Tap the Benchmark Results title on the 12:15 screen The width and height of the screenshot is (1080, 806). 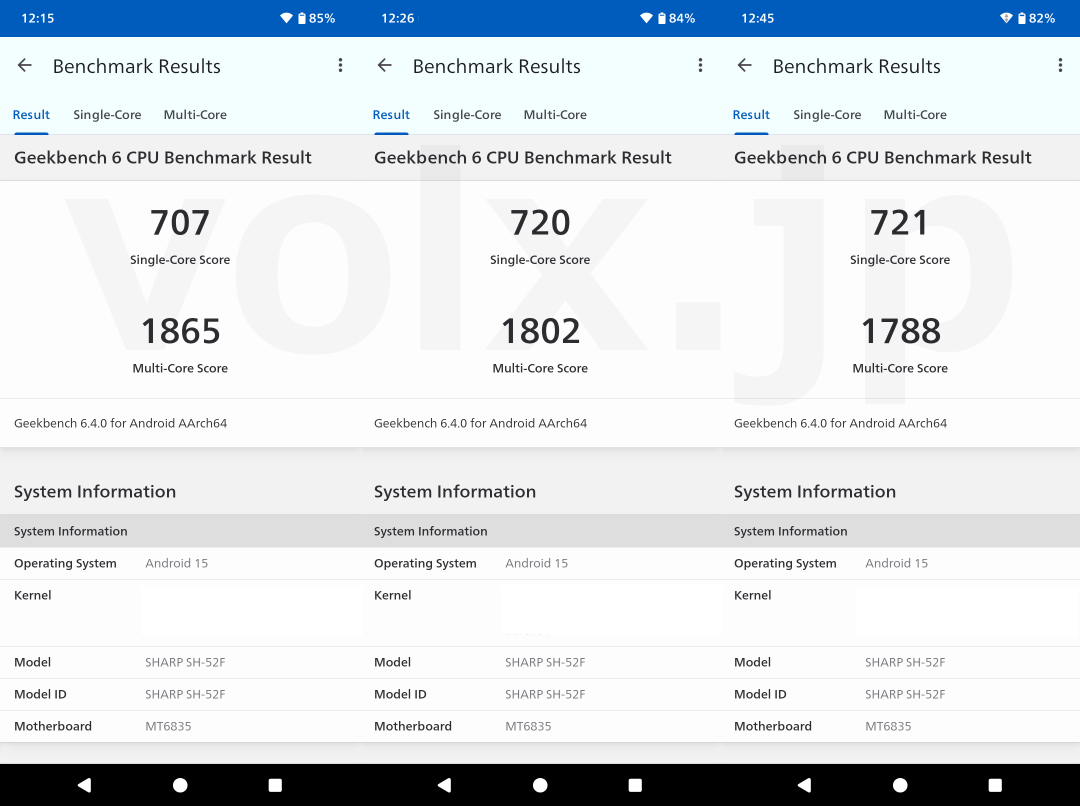tap(136, 66)
